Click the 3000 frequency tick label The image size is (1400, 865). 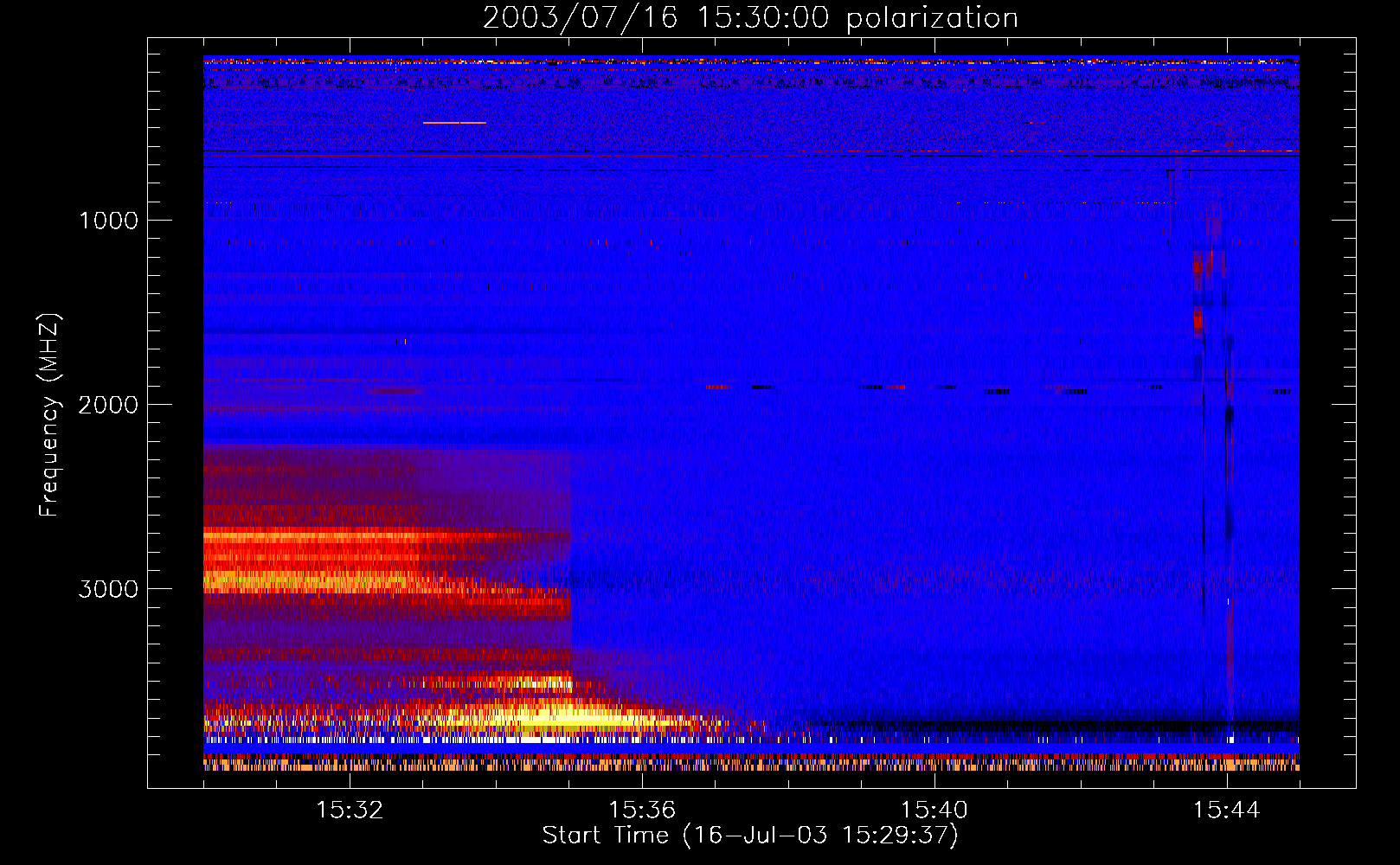(108, 589)
